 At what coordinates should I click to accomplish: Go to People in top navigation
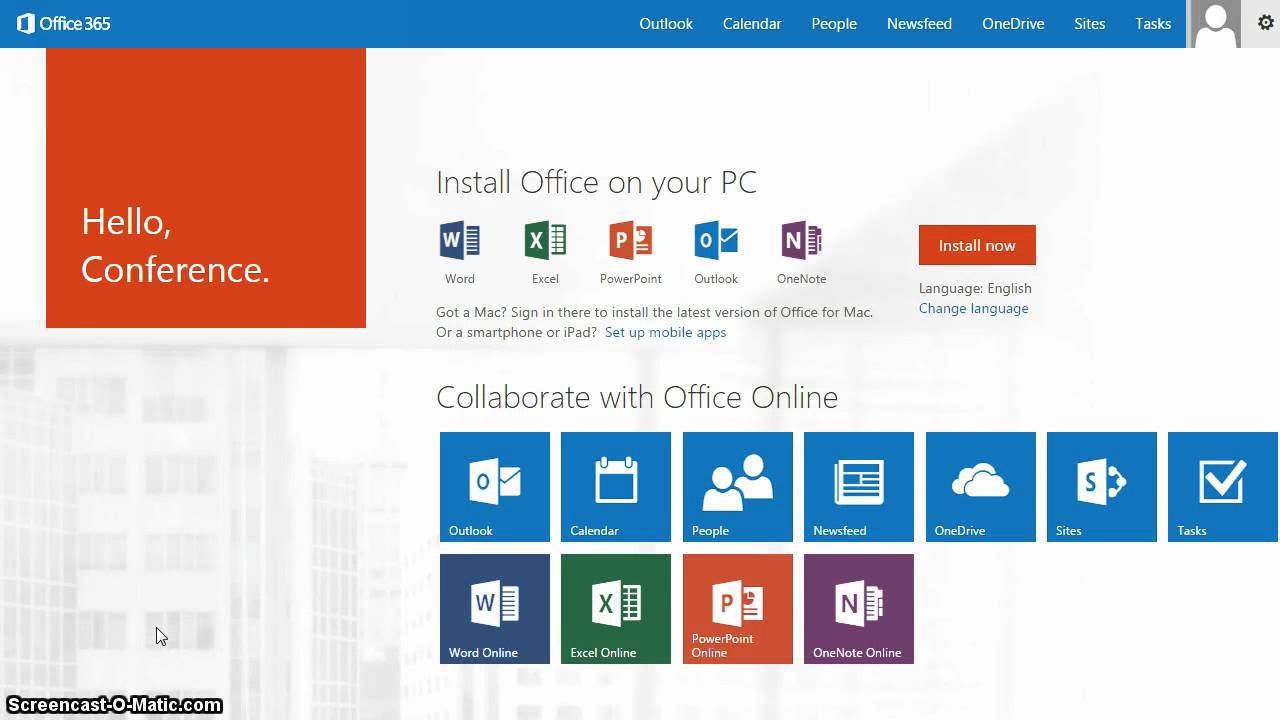point(834,24)
